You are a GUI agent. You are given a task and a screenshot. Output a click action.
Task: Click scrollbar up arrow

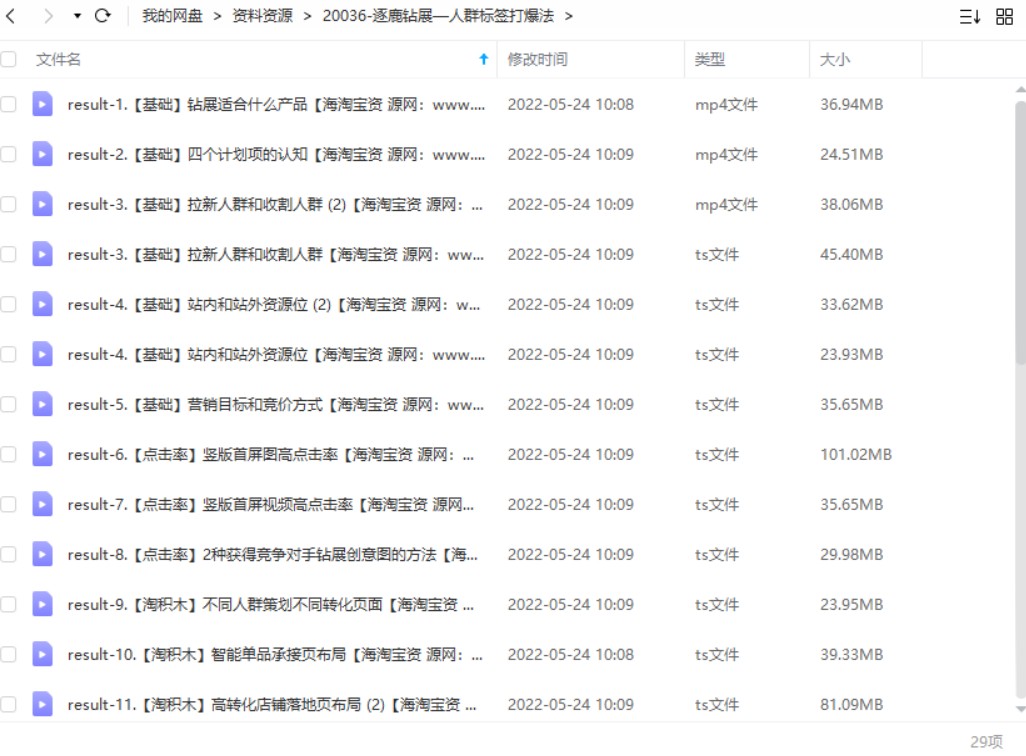click(1020, 89)
